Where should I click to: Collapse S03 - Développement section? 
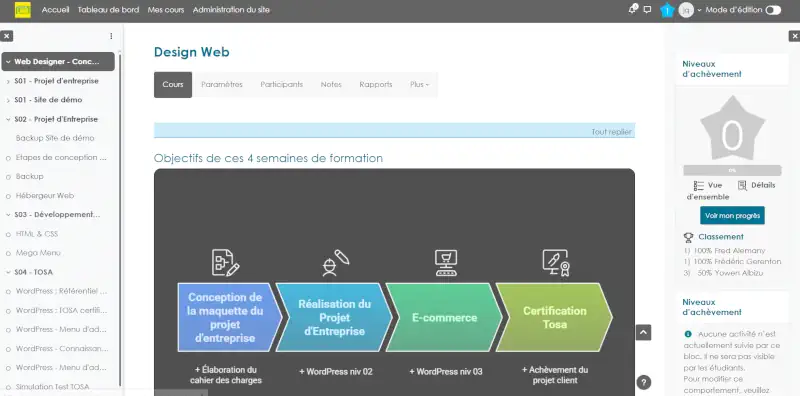(x=8, y=215)
